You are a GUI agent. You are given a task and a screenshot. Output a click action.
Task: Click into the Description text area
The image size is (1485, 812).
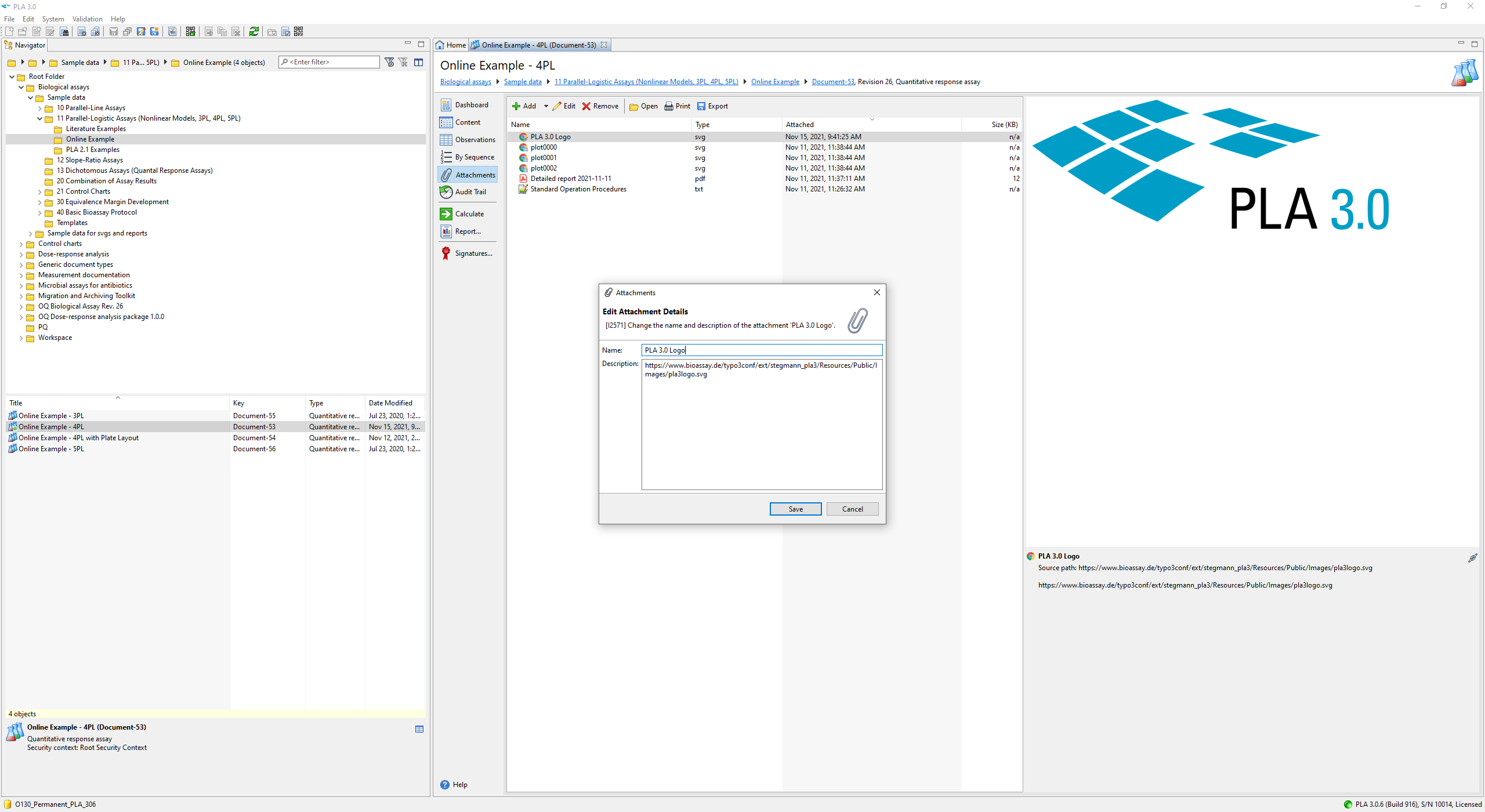(x=762, y=425)
